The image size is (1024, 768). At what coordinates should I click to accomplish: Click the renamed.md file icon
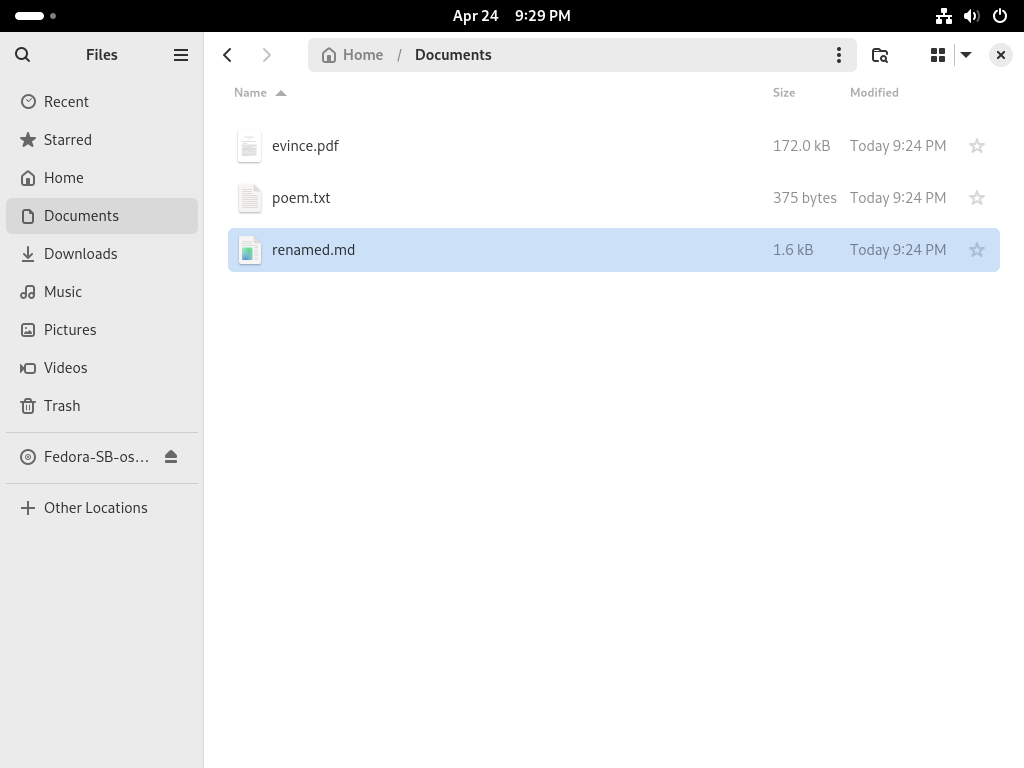pos(249,250)
